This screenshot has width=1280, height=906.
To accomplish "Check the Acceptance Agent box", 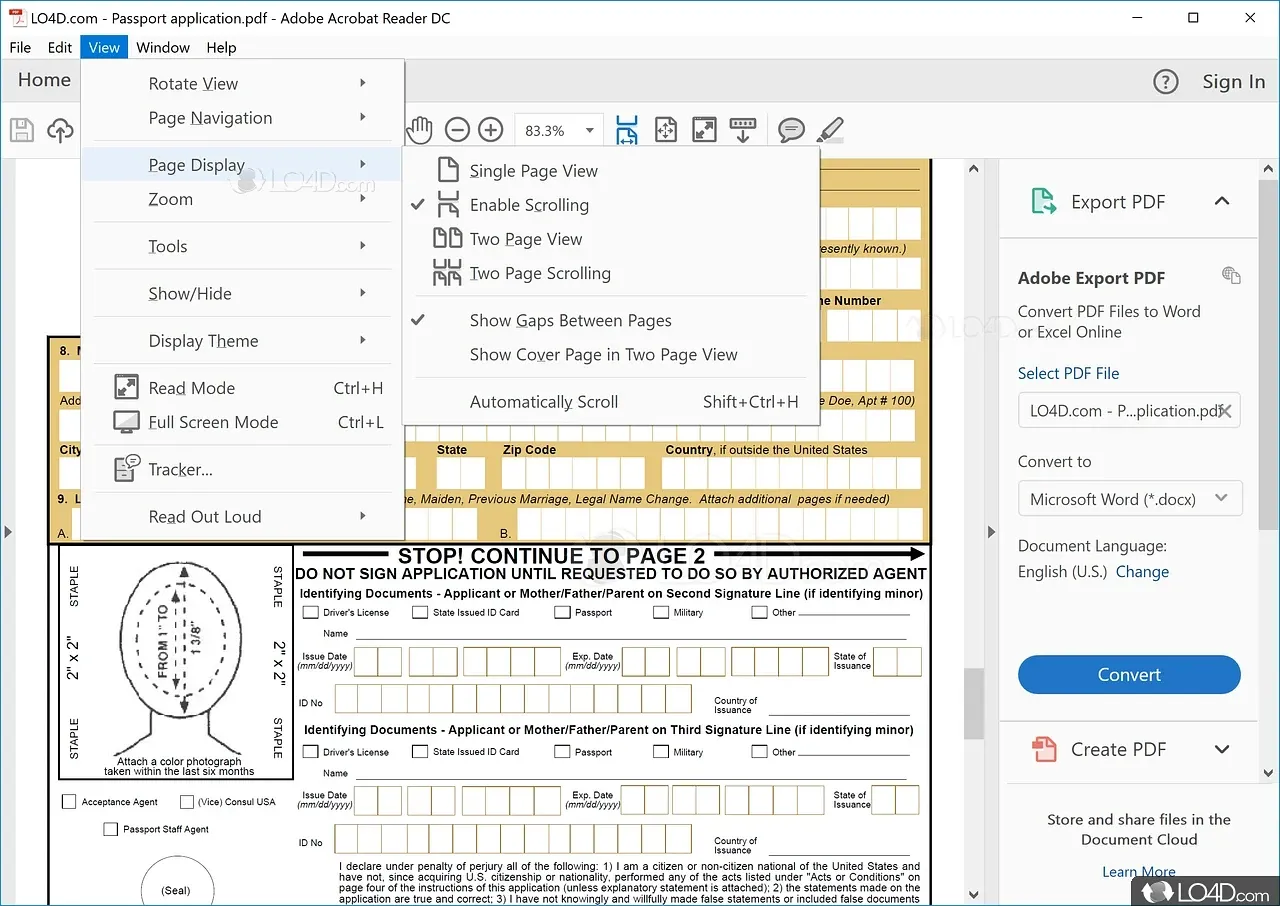I will tap(69, 802).
